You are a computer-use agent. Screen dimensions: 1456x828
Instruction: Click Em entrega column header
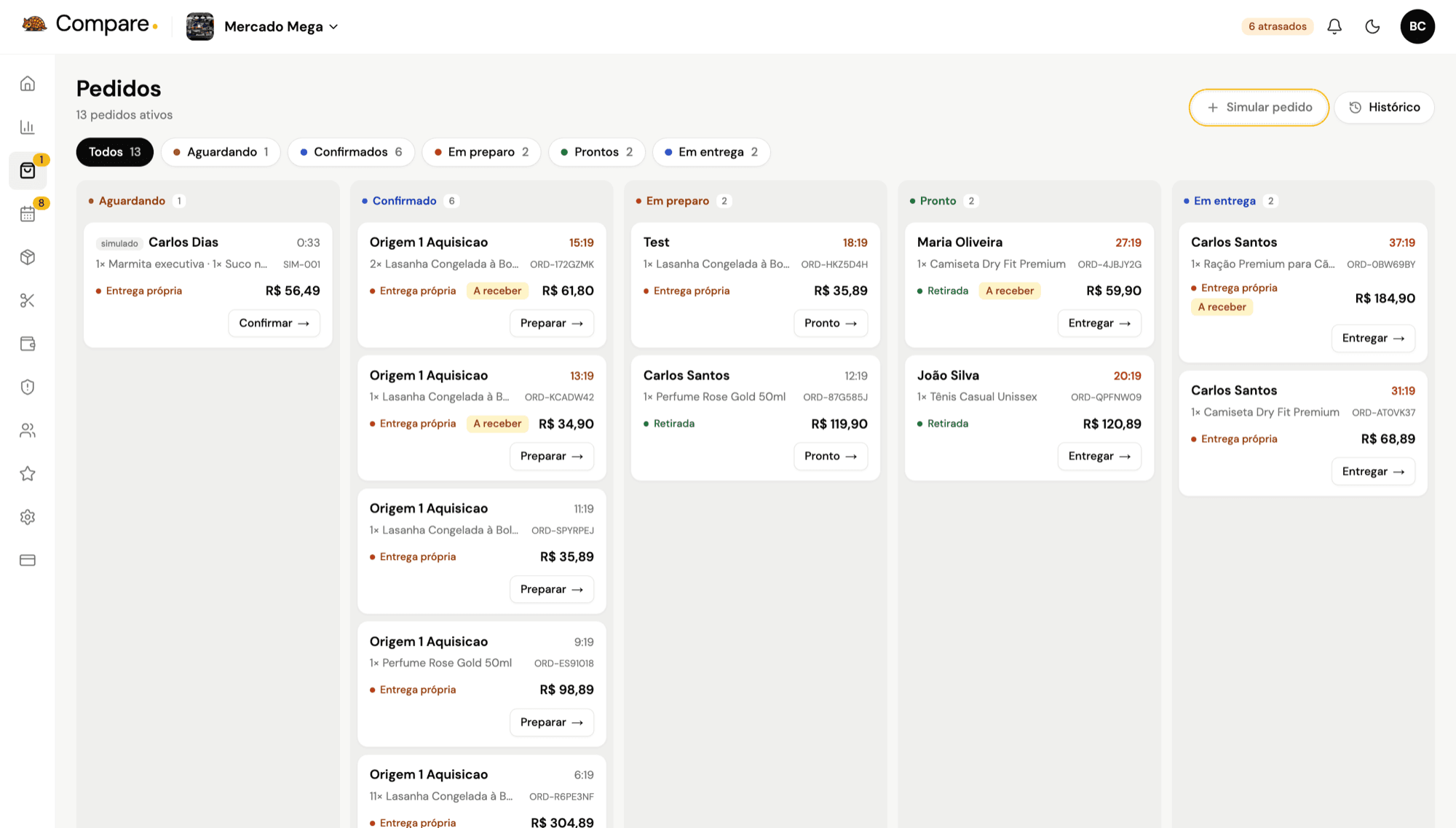point(1224,201)
